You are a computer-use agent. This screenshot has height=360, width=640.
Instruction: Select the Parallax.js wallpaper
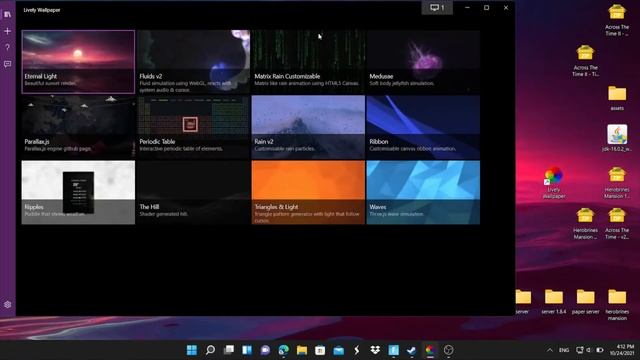click(78, 127)
